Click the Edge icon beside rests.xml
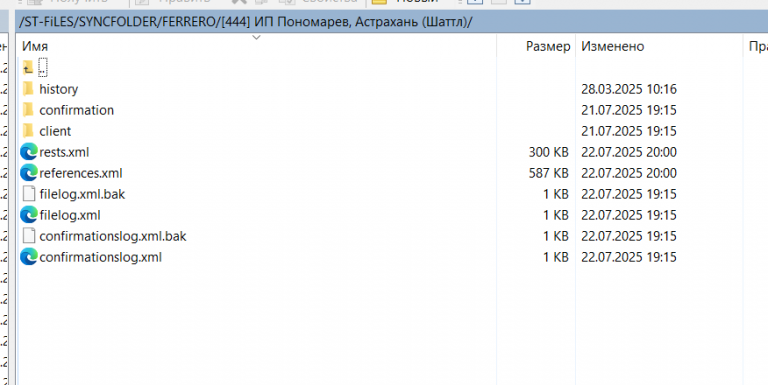Image resolution: width=768 pixels, height=385 pixels. 29,152
